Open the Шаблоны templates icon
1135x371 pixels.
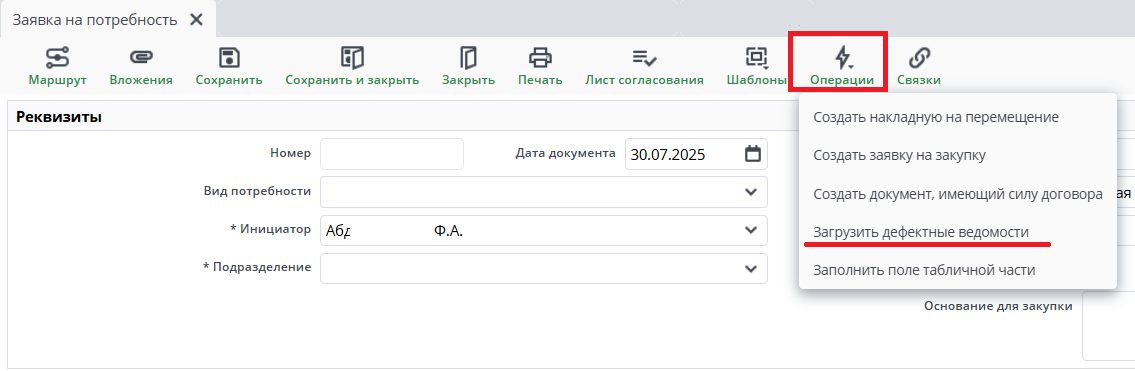click(x=756, y=57)
